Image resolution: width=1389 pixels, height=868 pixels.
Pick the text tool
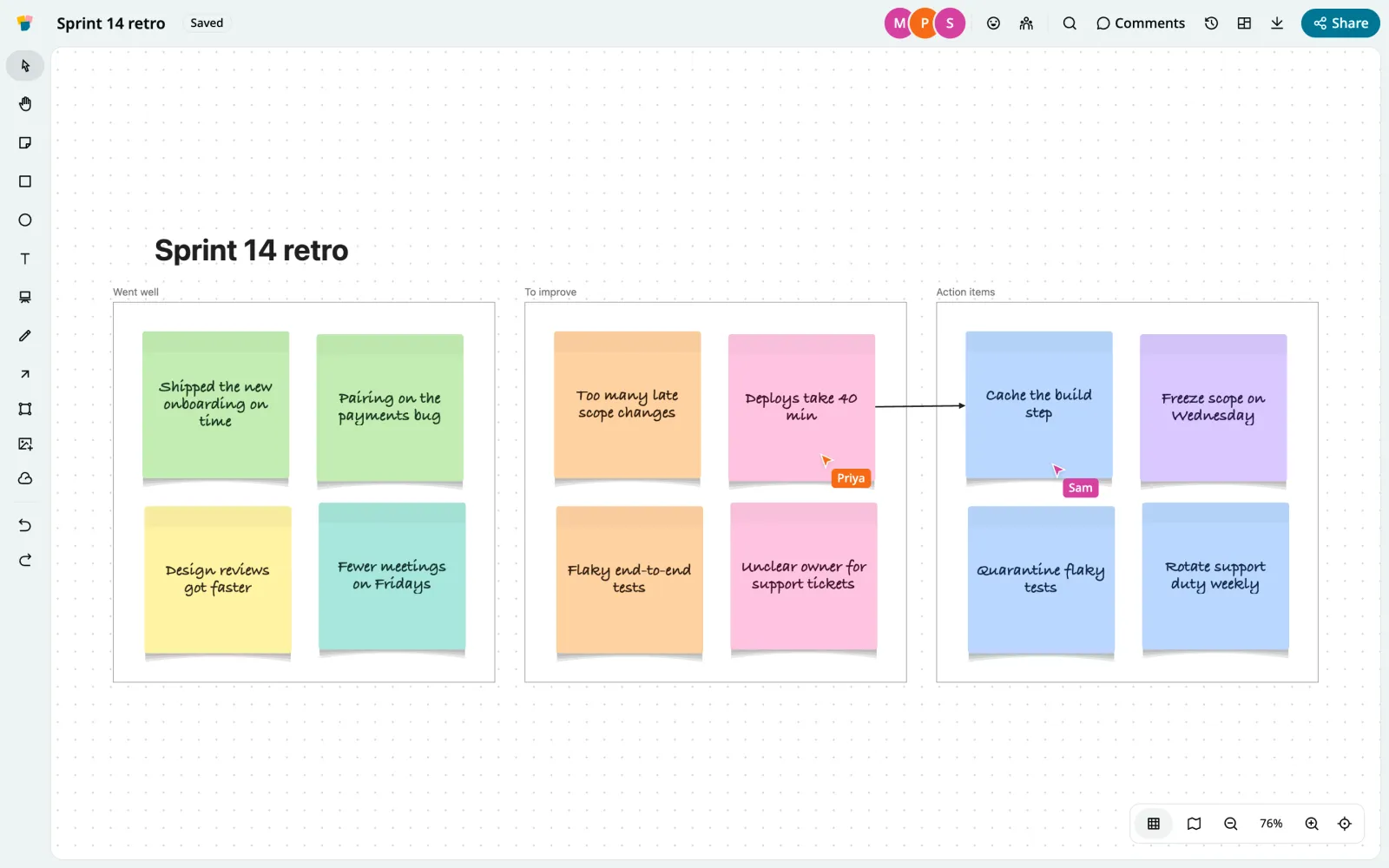(25, 259)
